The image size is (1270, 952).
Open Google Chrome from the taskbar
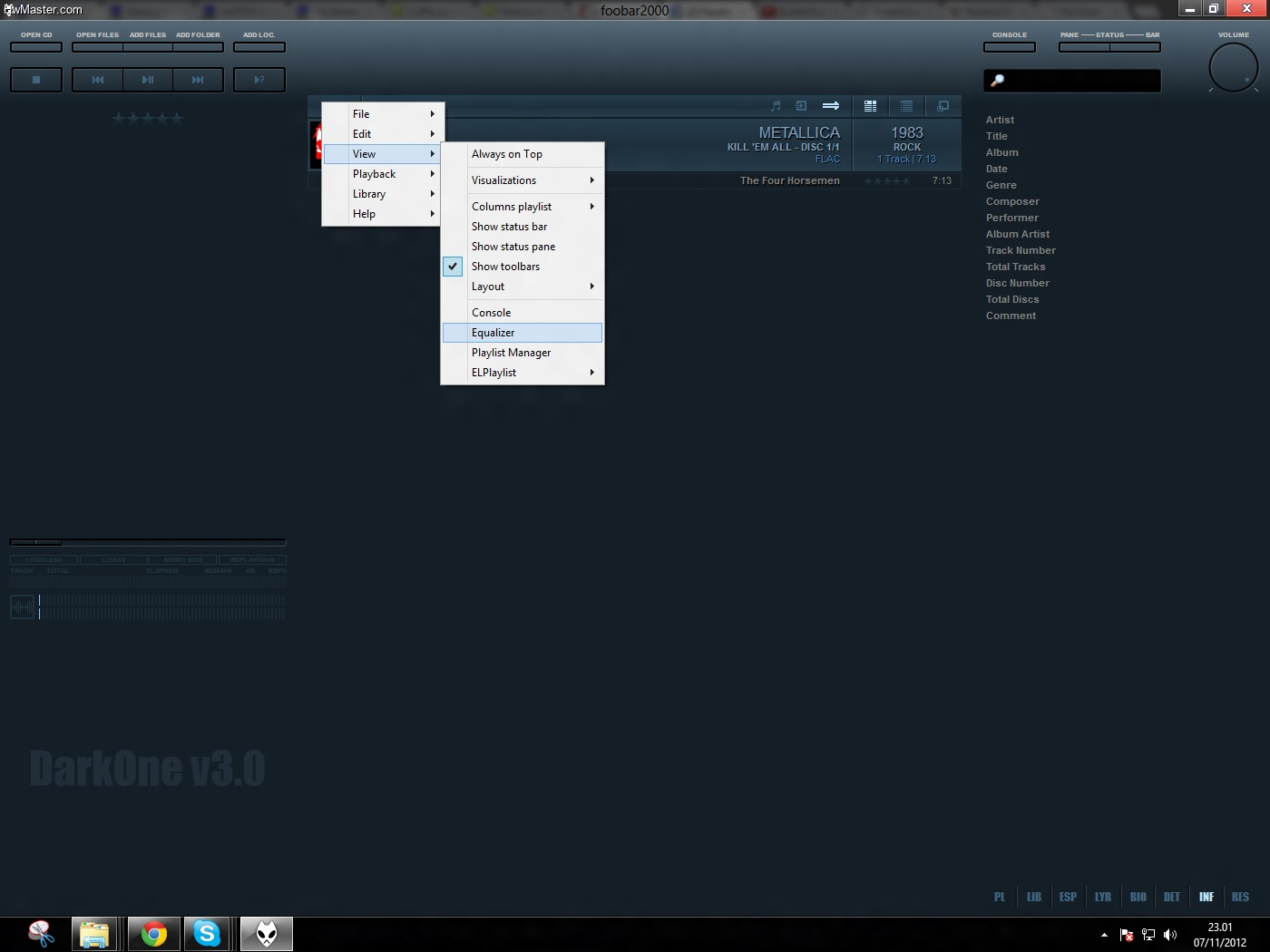click(153, 934)
